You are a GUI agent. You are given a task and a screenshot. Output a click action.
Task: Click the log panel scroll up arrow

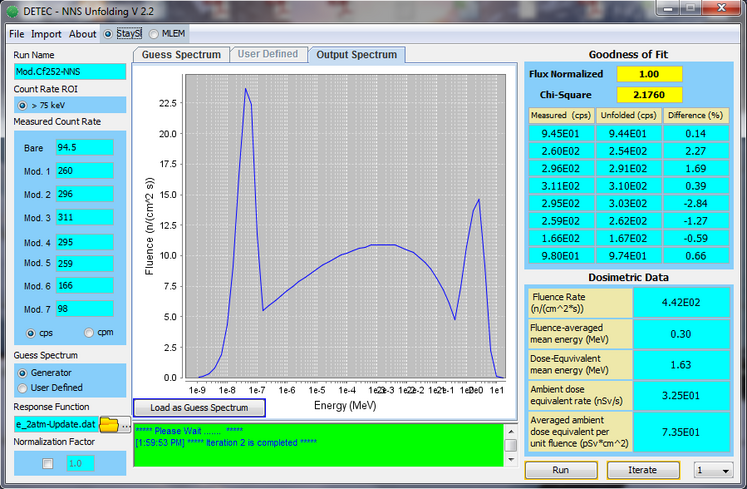[511, 431]
